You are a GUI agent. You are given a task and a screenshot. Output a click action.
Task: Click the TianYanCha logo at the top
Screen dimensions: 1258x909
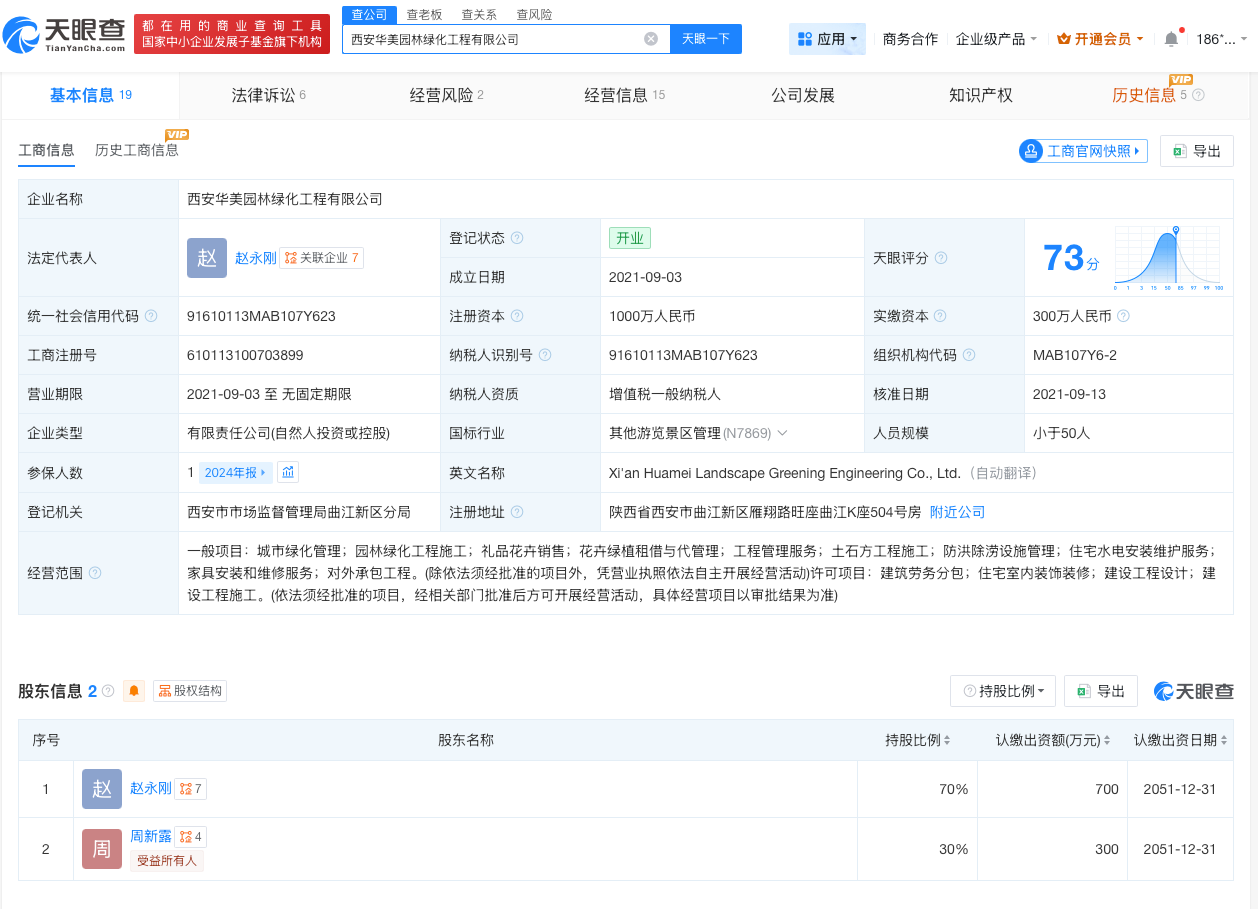tap(65, 36)
